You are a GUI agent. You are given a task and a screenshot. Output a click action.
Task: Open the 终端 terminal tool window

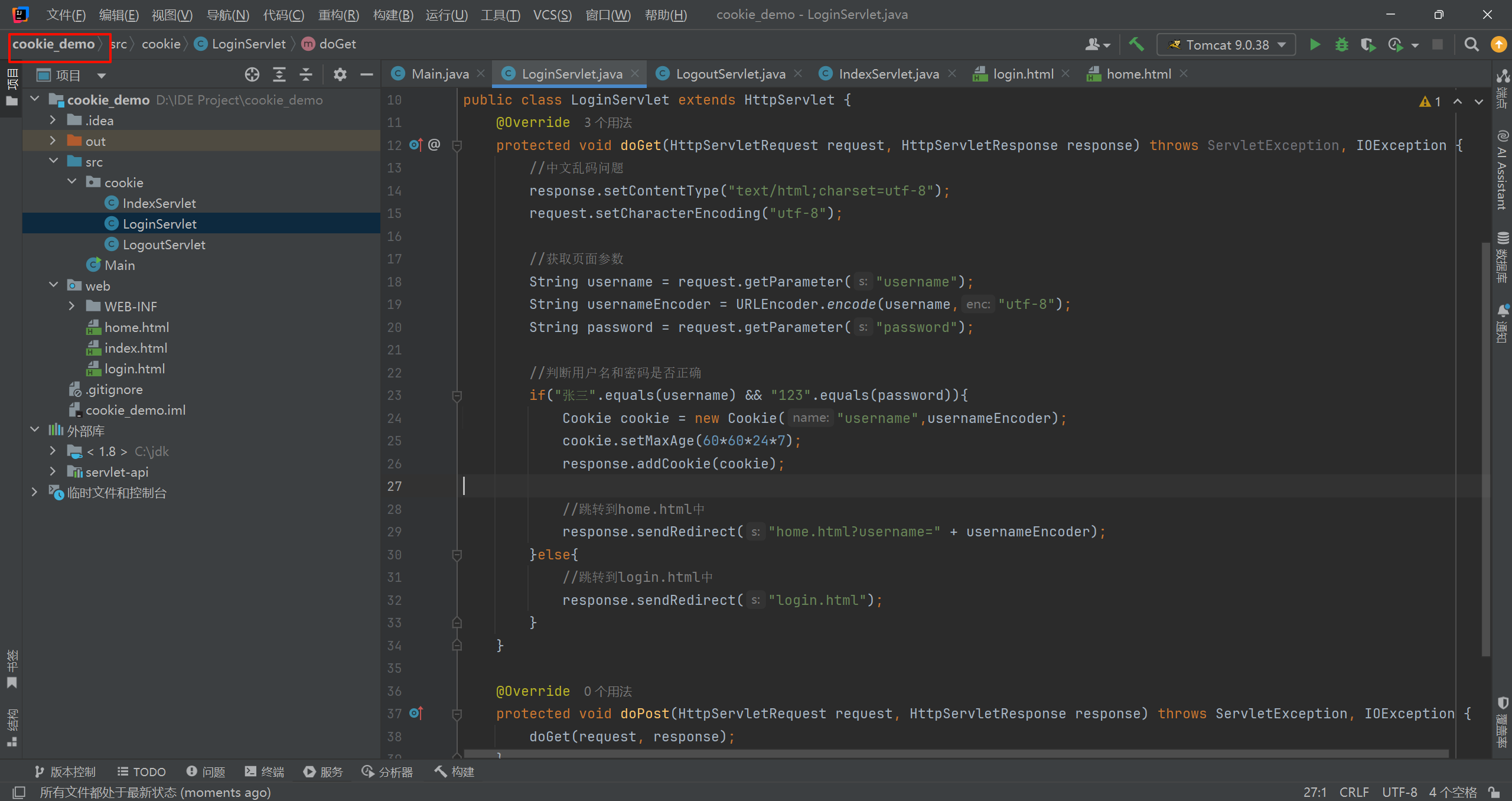pos(265,771)
